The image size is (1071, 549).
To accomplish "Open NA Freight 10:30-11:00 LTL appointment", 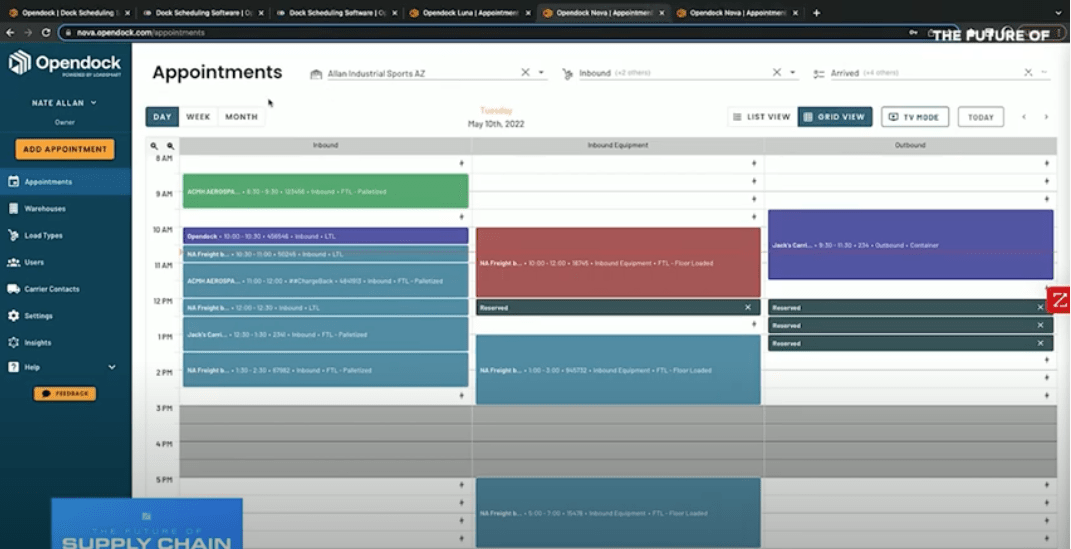I will click(325, 254).
